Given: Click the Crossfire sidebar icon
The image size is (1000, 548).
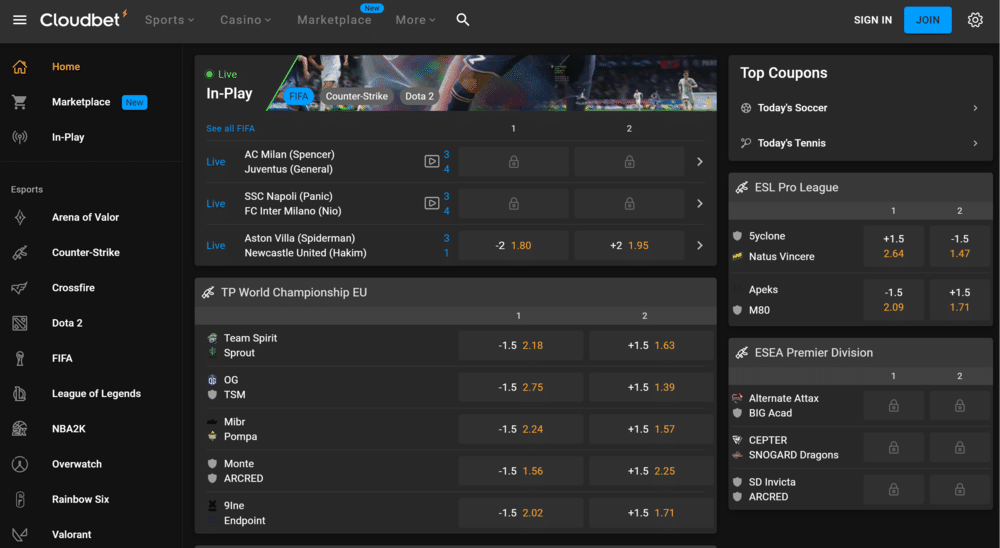Looking at the screenshot, I should (x=20, y=288).
